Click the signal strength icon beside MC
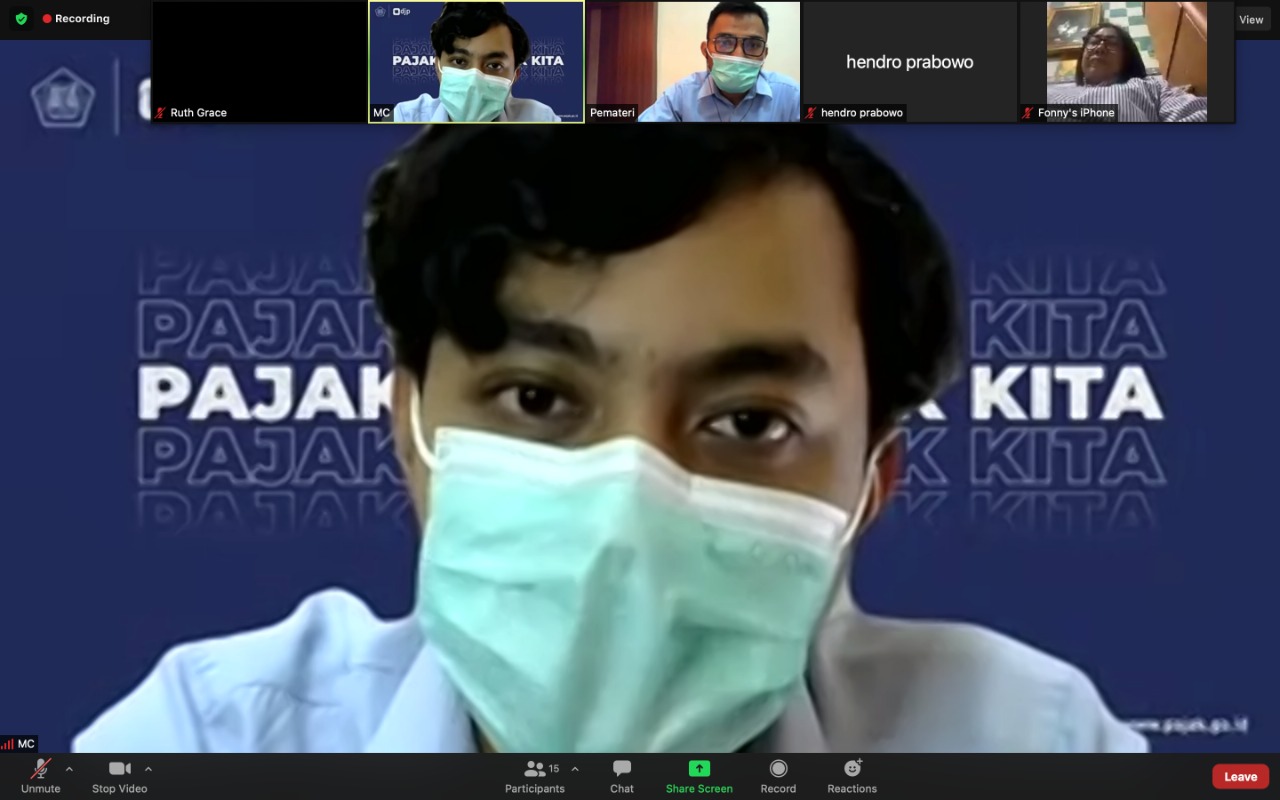 tap(8, 744)
